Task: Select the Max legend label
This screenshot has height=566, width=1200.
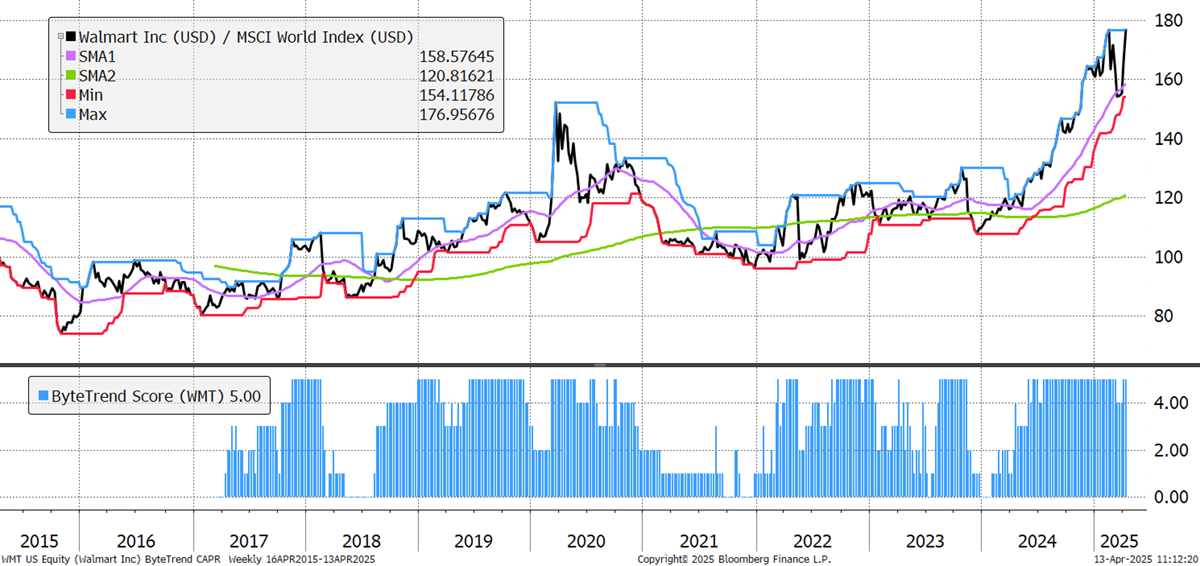Action: pos(94,115)
